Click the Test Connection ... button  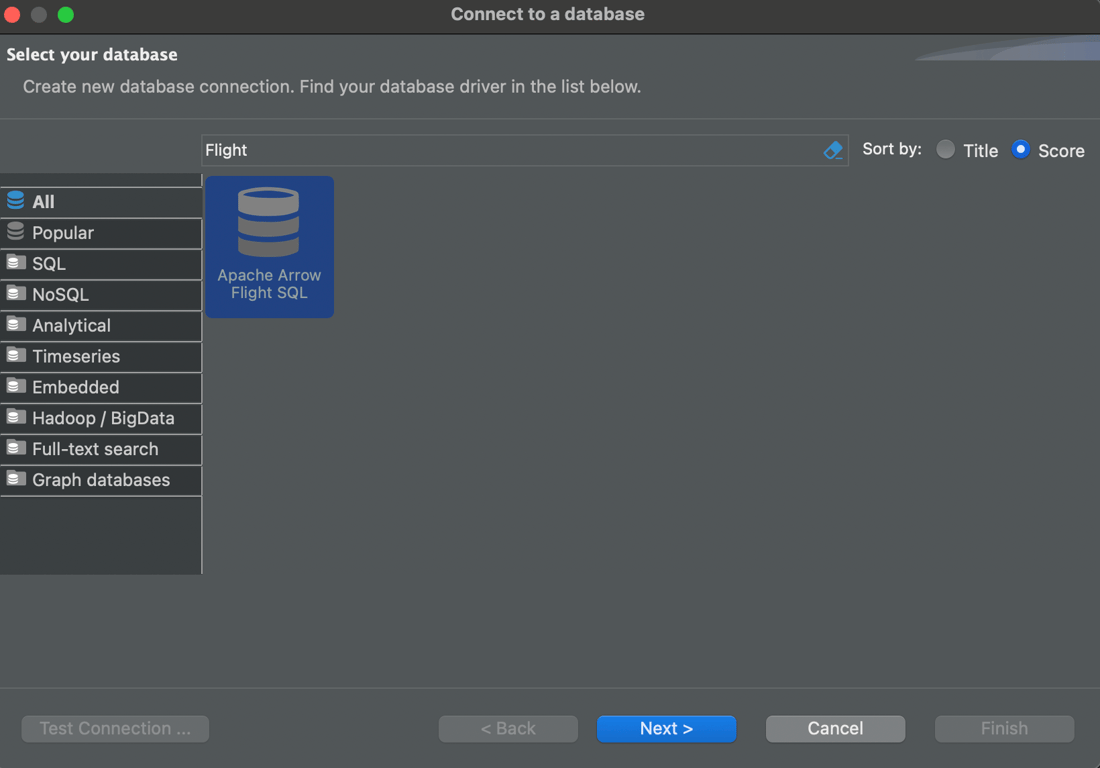click(115, 729)
